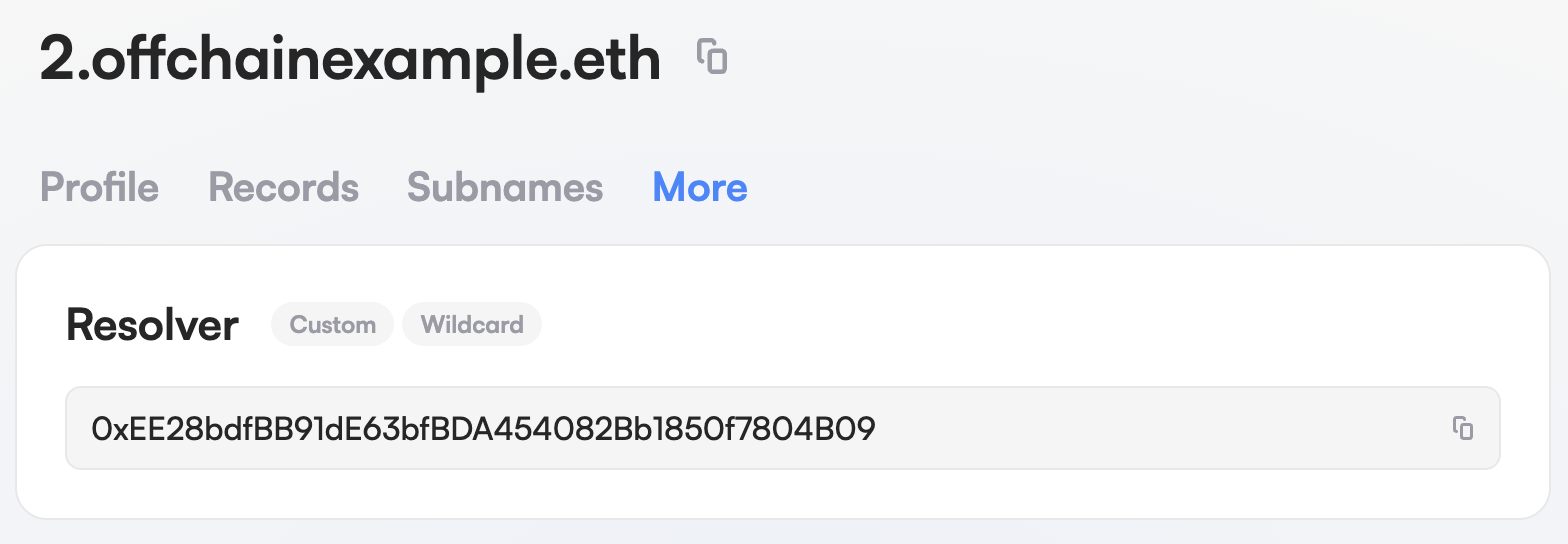Select the 0xEE28bdf… address text

[483, 429]
